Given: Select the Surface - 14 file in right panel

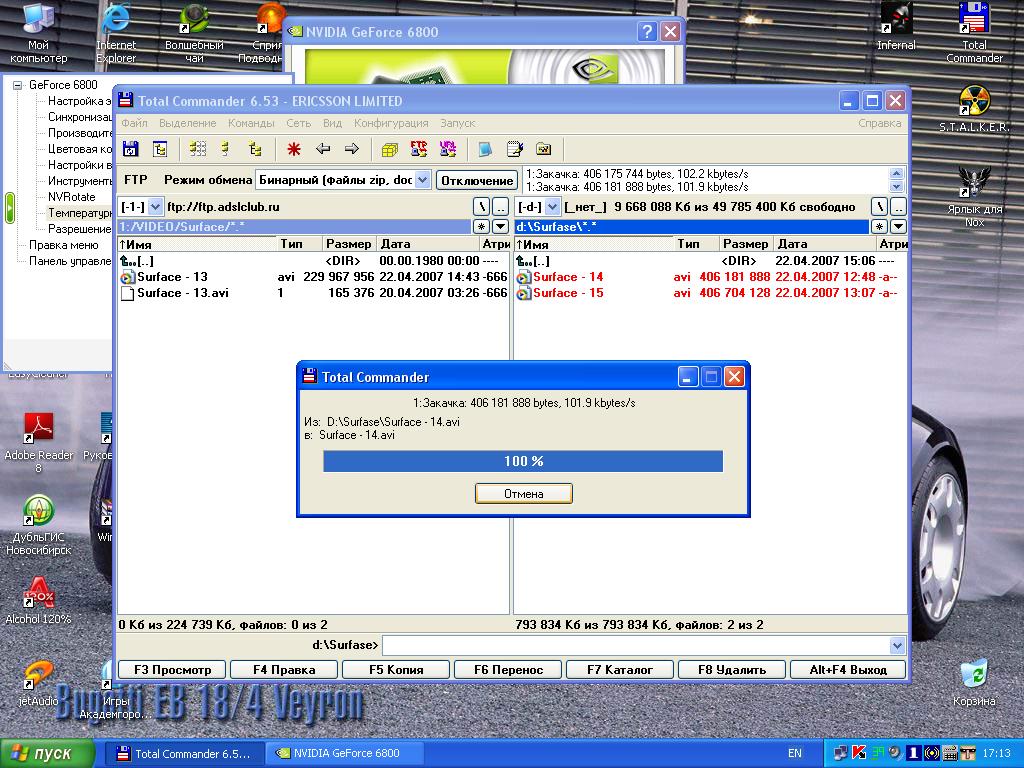Looking at the screenshot, I should click(x=711, y=277).
